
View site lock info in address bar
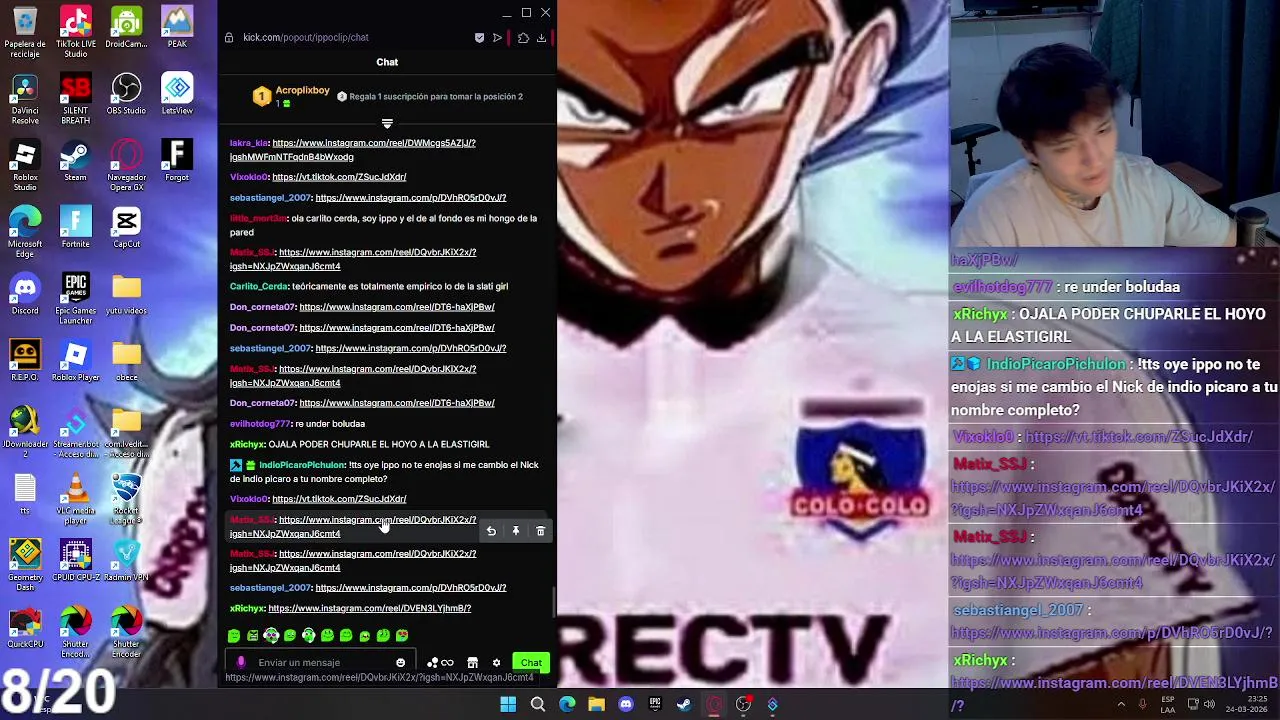click(229, 38)
